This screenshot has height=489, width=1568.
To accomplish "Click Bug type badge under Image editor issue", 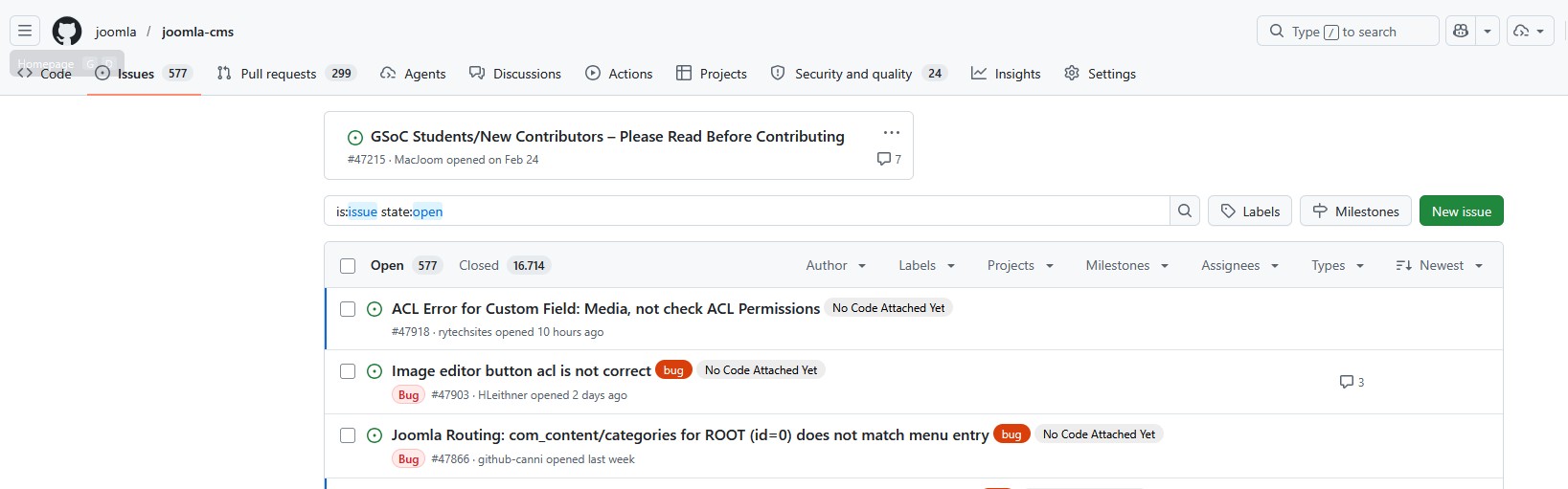I will point(408,395).
